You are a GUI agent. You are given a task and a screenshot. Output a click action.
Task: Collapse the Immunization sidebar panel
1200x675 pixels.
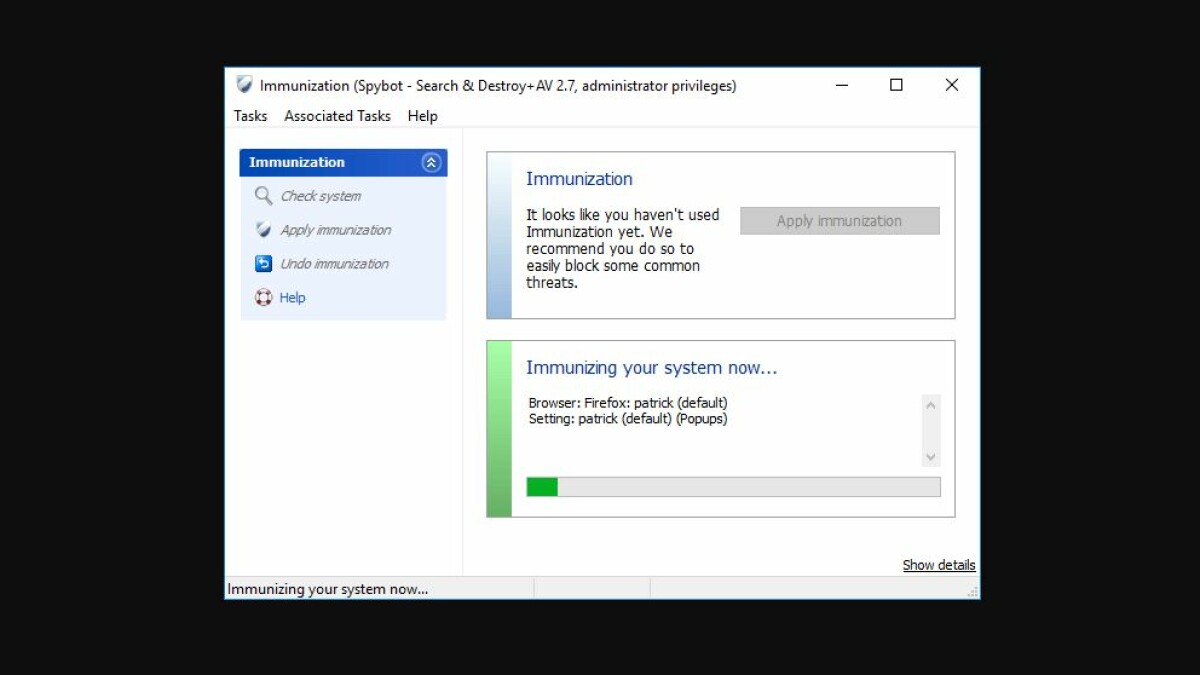click(431, 163)
